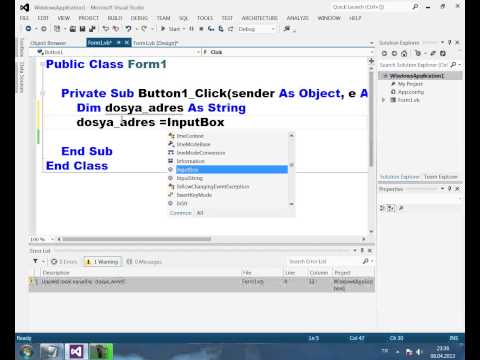Click the Save toolbar icon
The image size is (480, 360).
click(82, 29)
